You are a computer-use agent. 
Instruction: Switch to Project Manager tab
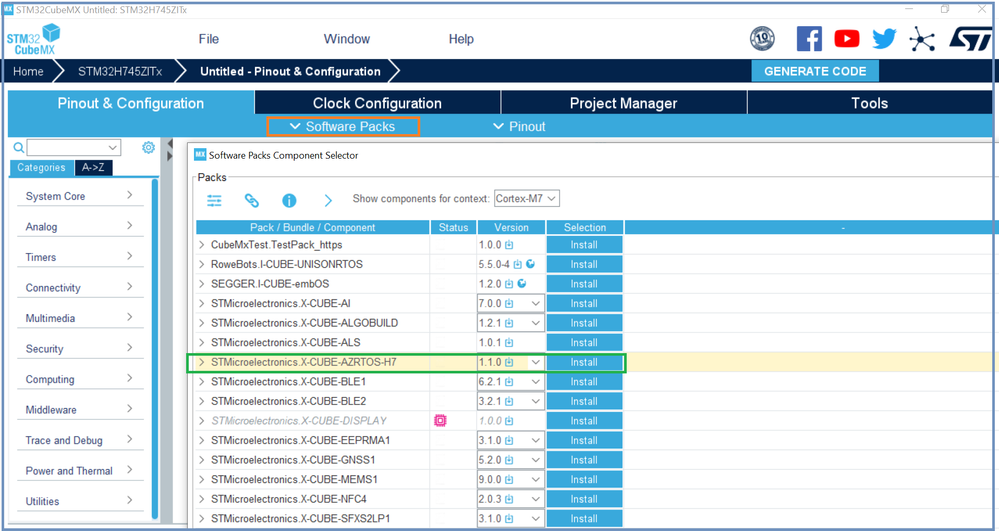(624, 103)
